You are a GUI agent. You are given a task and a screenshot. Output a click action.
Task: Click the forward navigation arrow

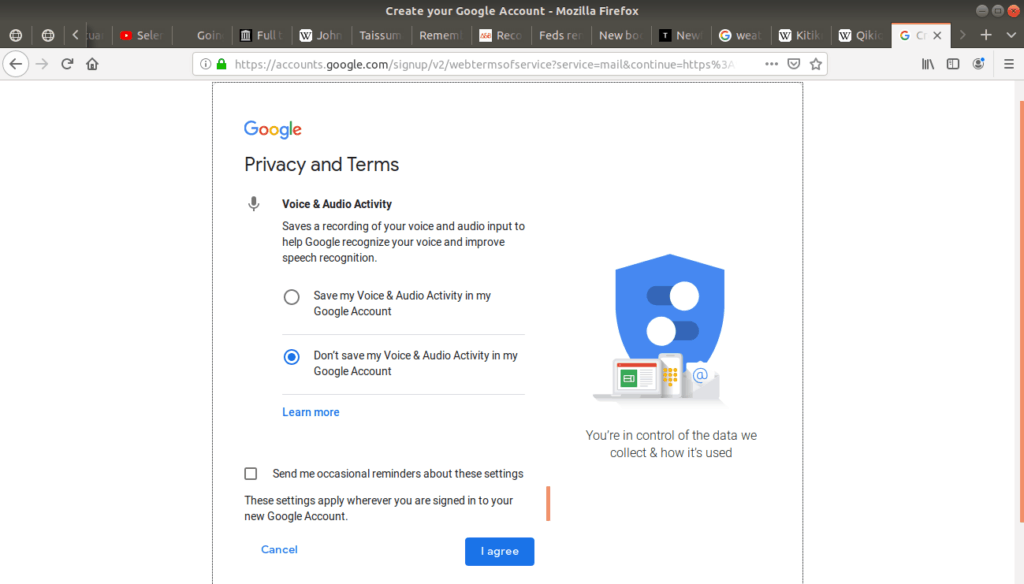(x=42, y=64)
